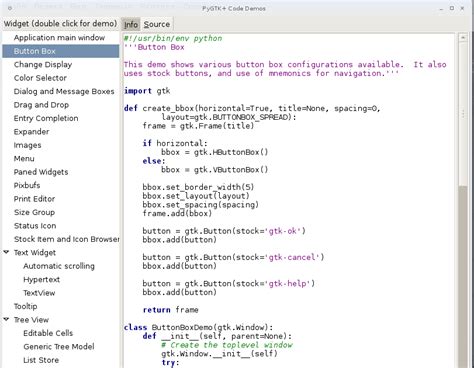474x368 pixels.
Task: Select Tooltip demo item
Action: click(61, 306)
